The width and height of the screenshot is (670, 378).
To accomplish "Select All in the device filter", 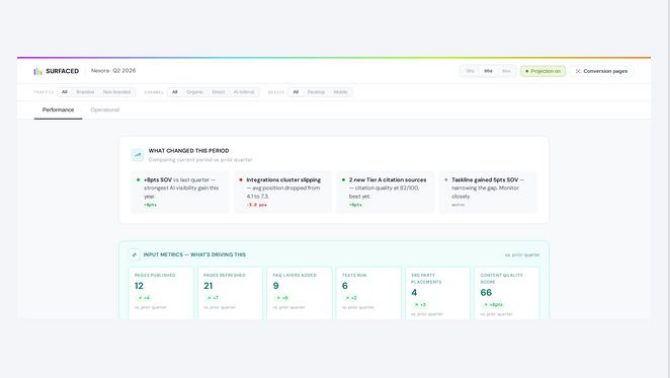I will [x=295, y=92].
